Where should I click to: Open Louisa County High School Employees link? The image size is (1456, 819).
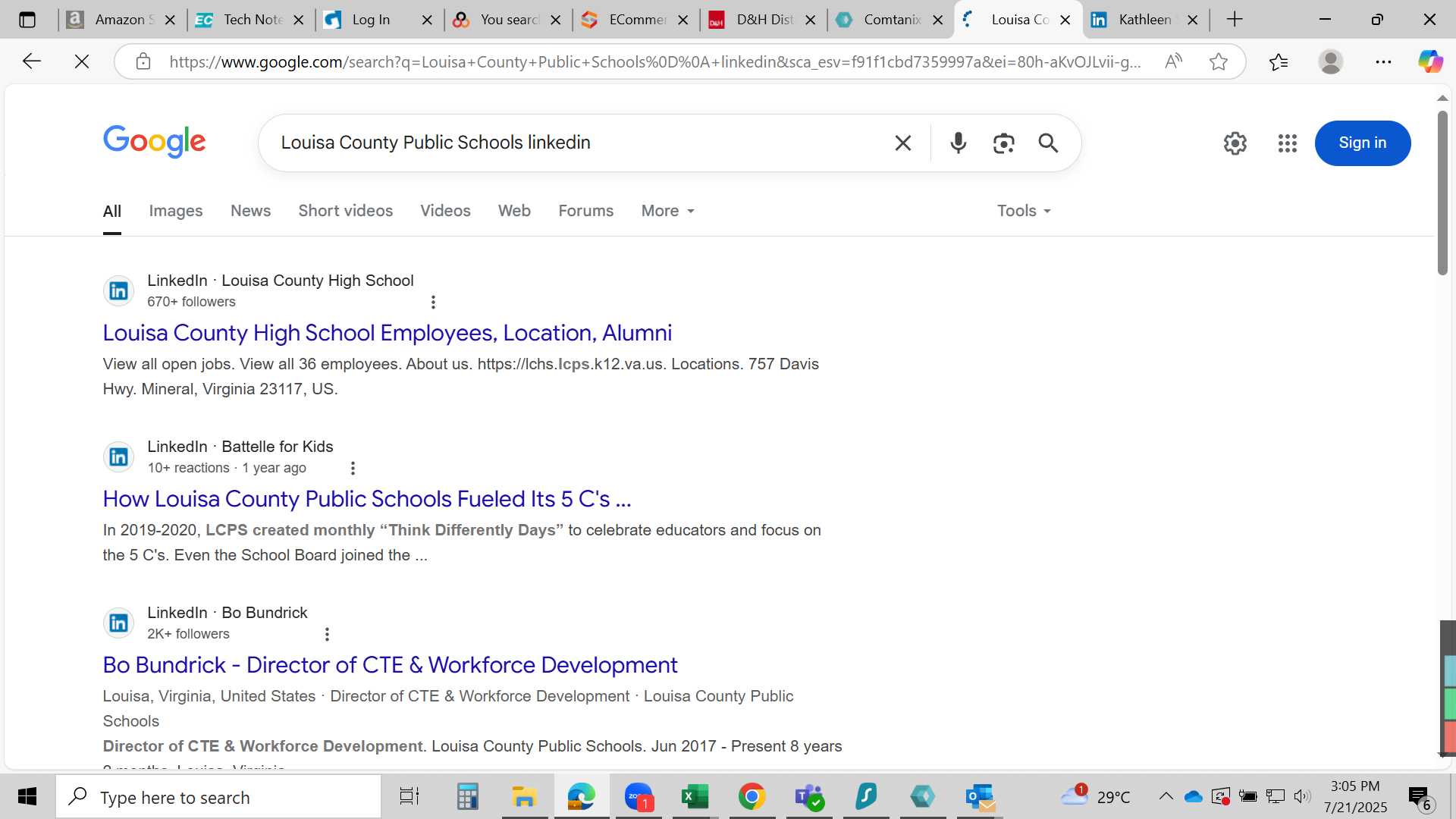point(387,333)
